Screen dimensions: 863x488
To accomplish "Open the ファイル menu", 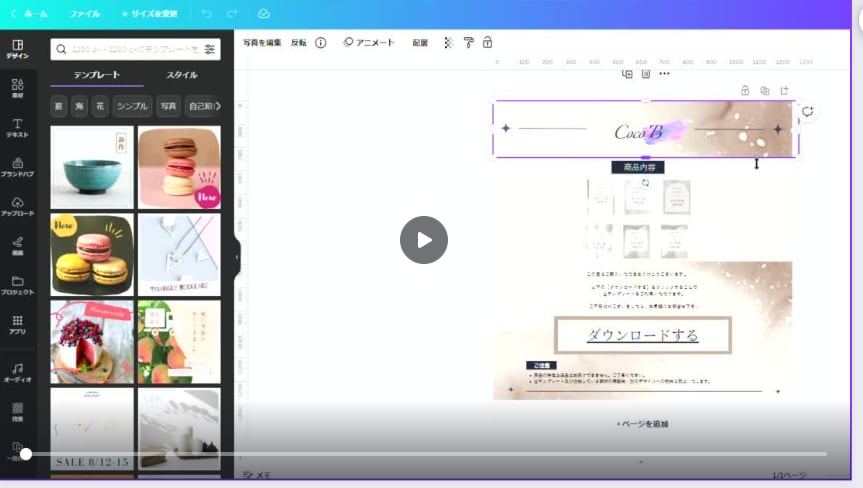I will point(84,14).
